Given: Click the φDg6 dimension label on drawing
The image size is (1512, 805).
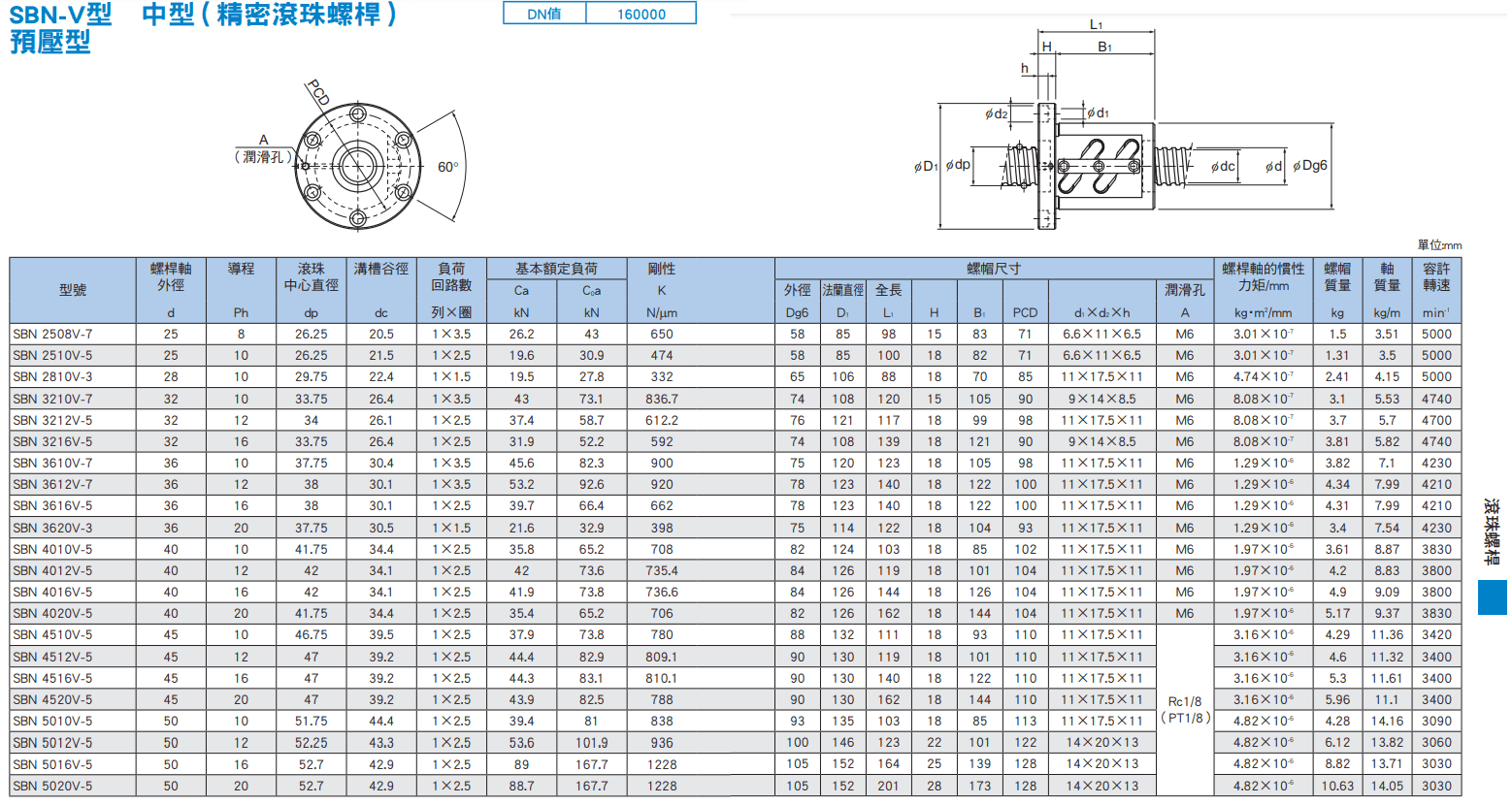Looking at the screenshot, I should 1310,166.
